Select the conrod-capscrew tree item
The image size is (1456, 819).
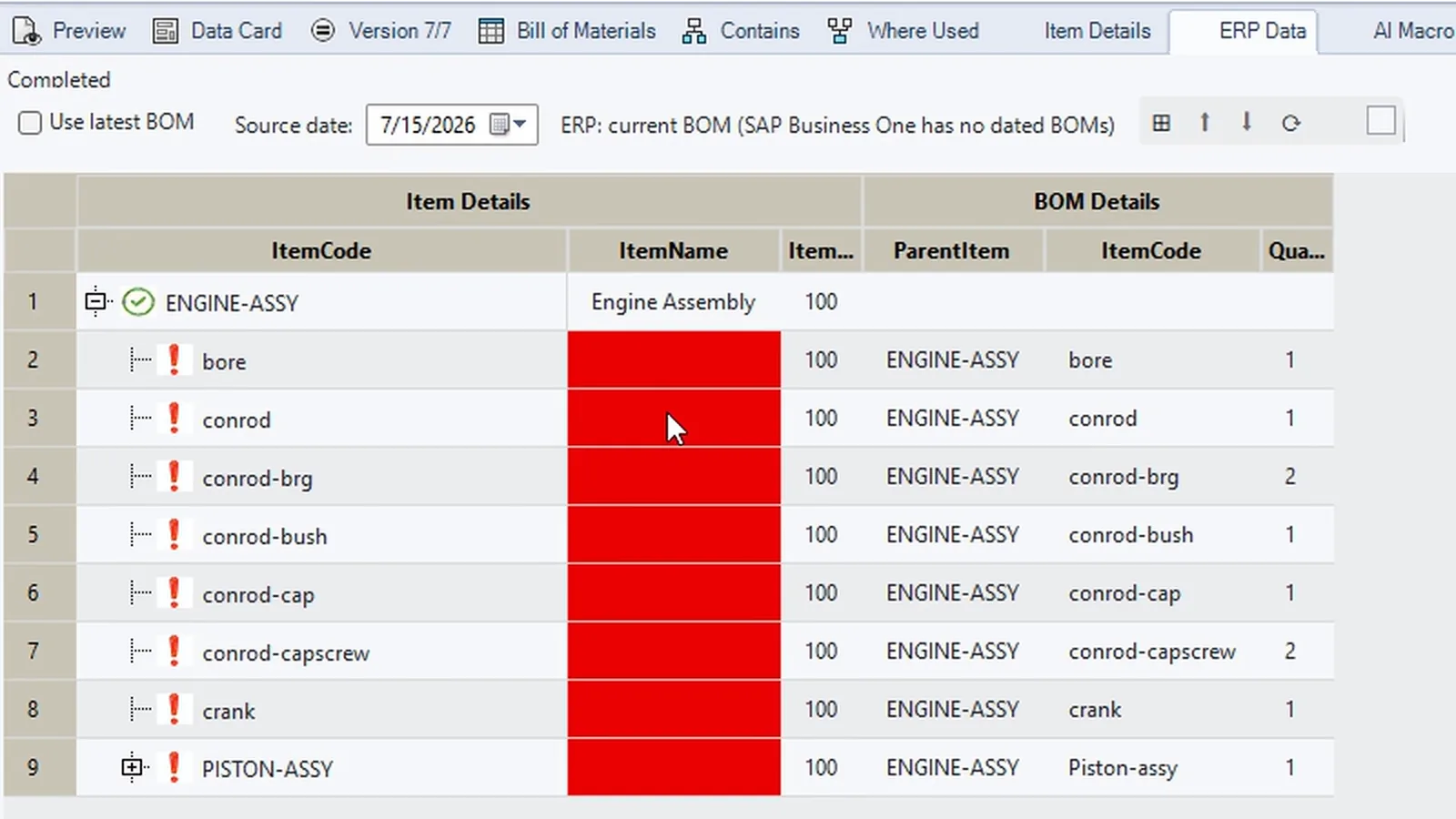[286, 652]
